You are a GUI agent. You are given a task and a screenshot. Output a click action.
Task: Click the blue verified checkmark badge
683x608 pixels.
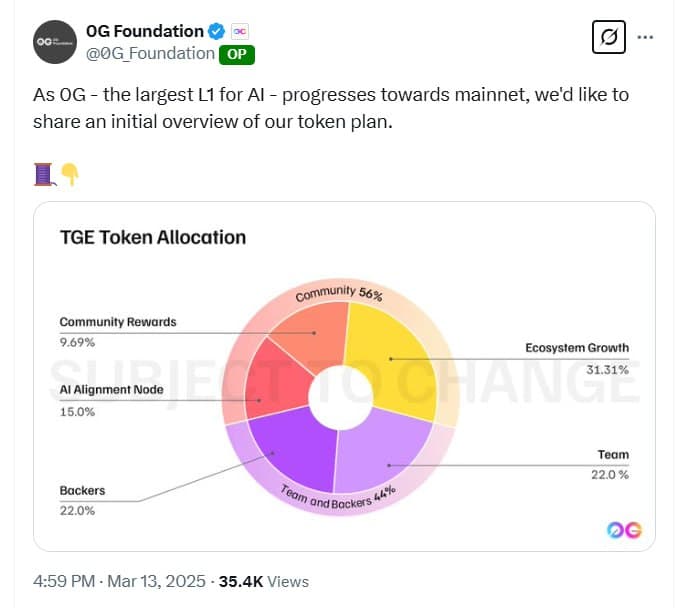pyautogui.click(x=216, y=32)
